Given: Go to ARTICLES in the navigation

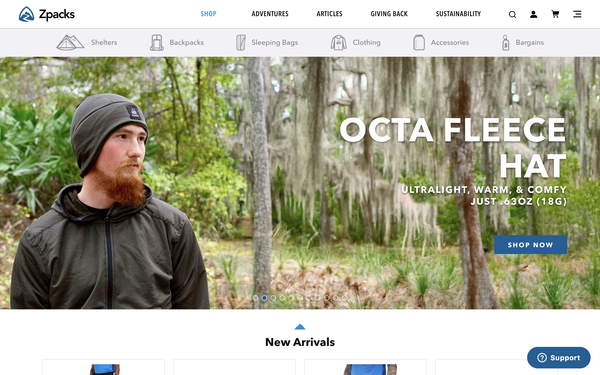Looking at the screenshot, I should [x=329, y=14].
